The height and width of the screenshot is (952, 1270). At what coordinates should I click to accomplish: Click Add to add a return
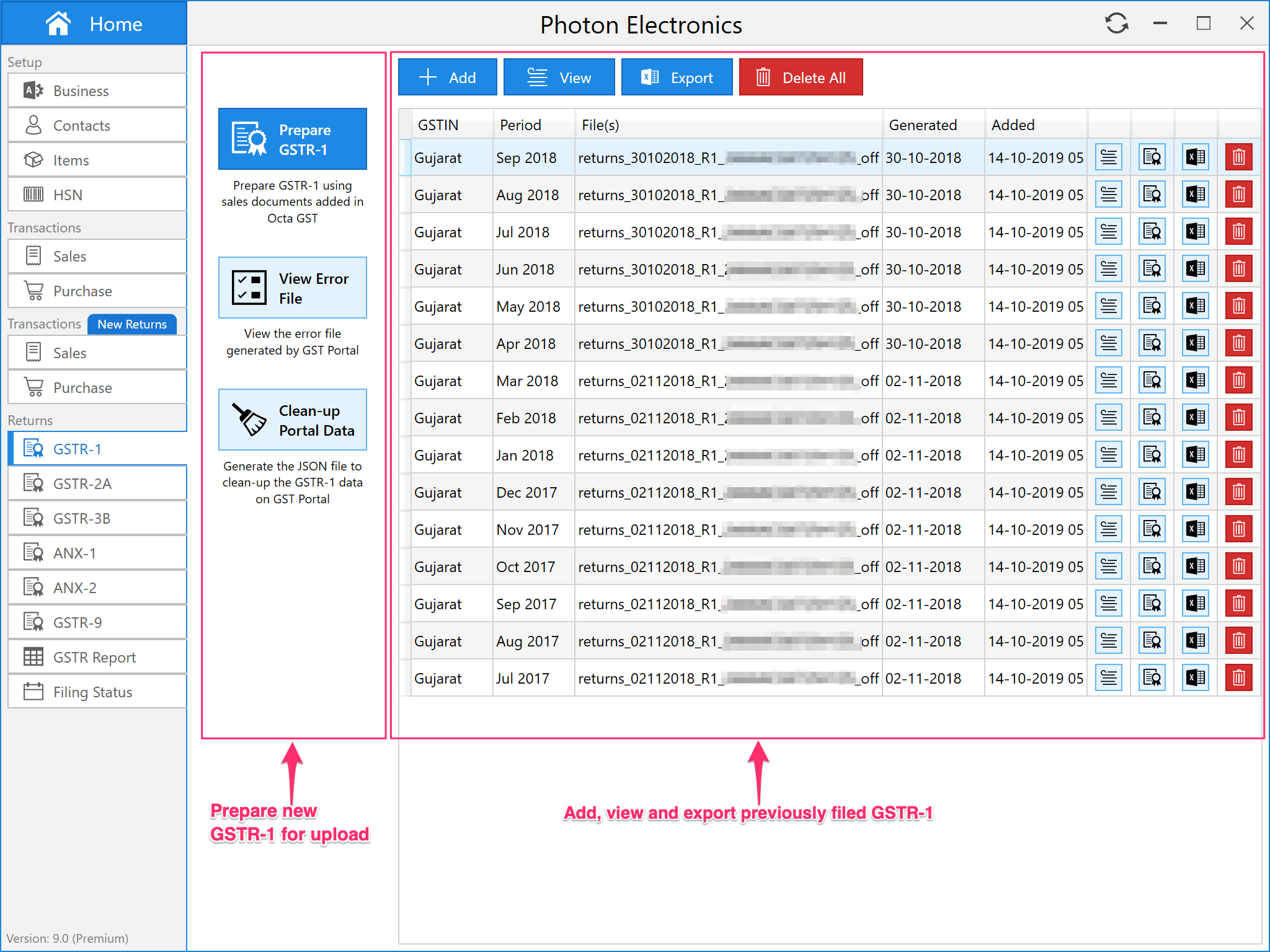[447, 77]
